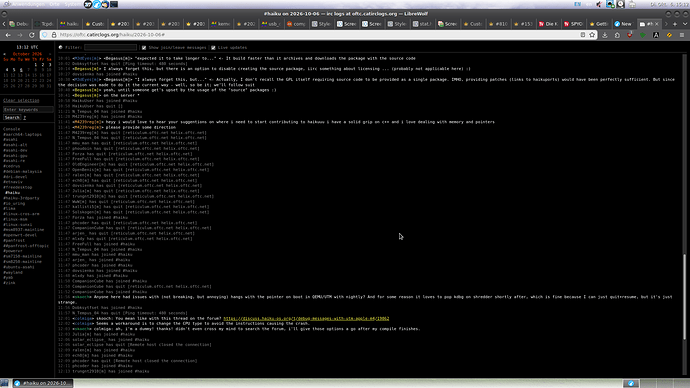Reload the page with the refresh icon
690x388 pixels.
click(x=32, y=35)
